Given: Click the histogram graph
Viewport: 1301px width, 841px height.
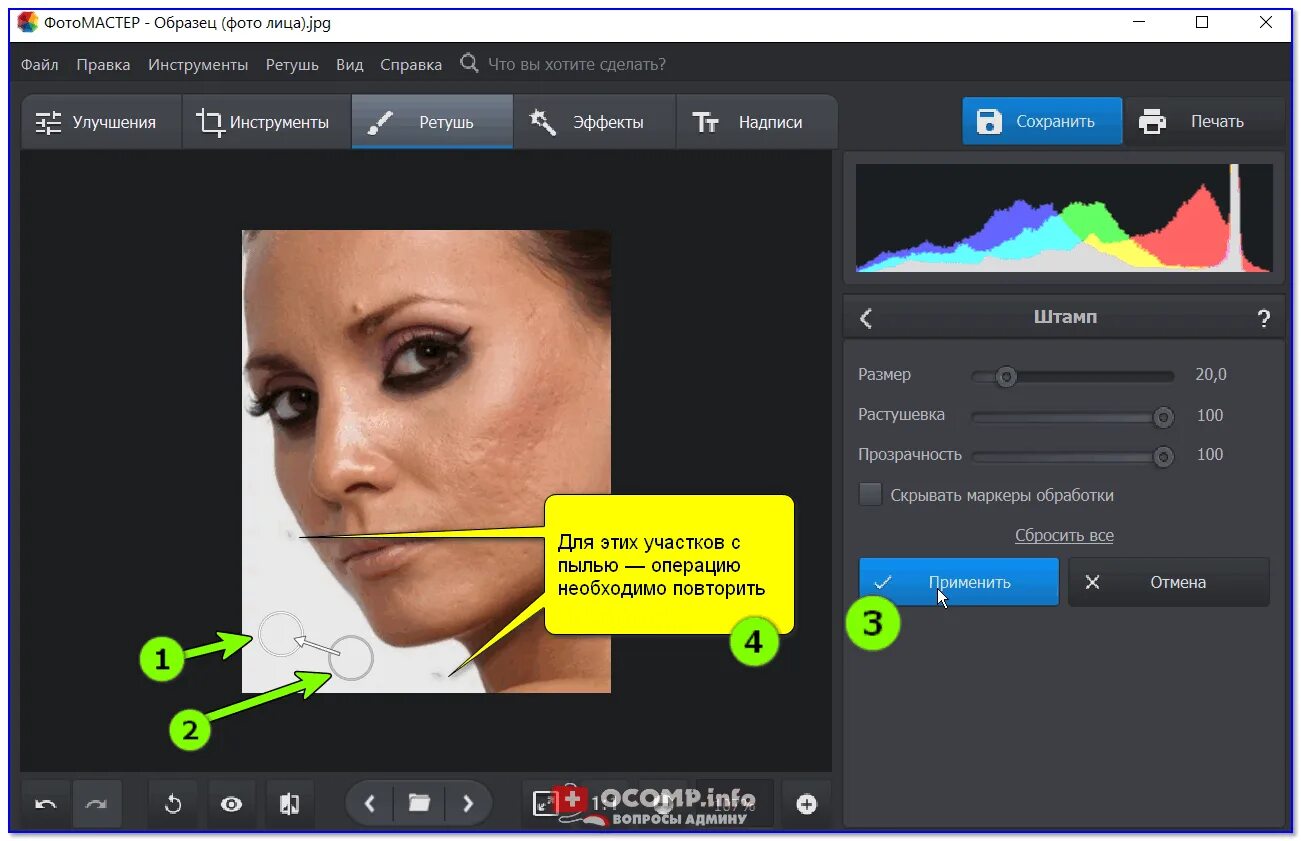Looking at the screenshot, I should 1064,218.
